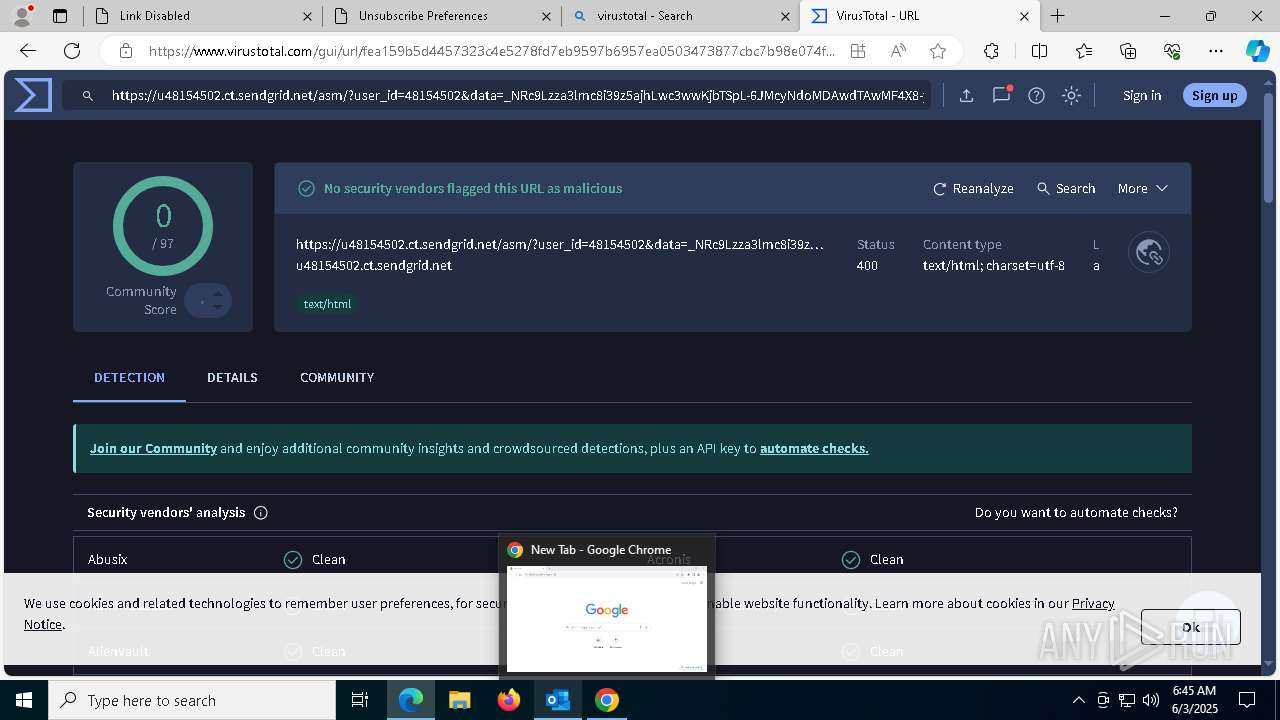Viewport: 1280px width, 720px height.
Task: Click the browser address bar
Action: 492,51
